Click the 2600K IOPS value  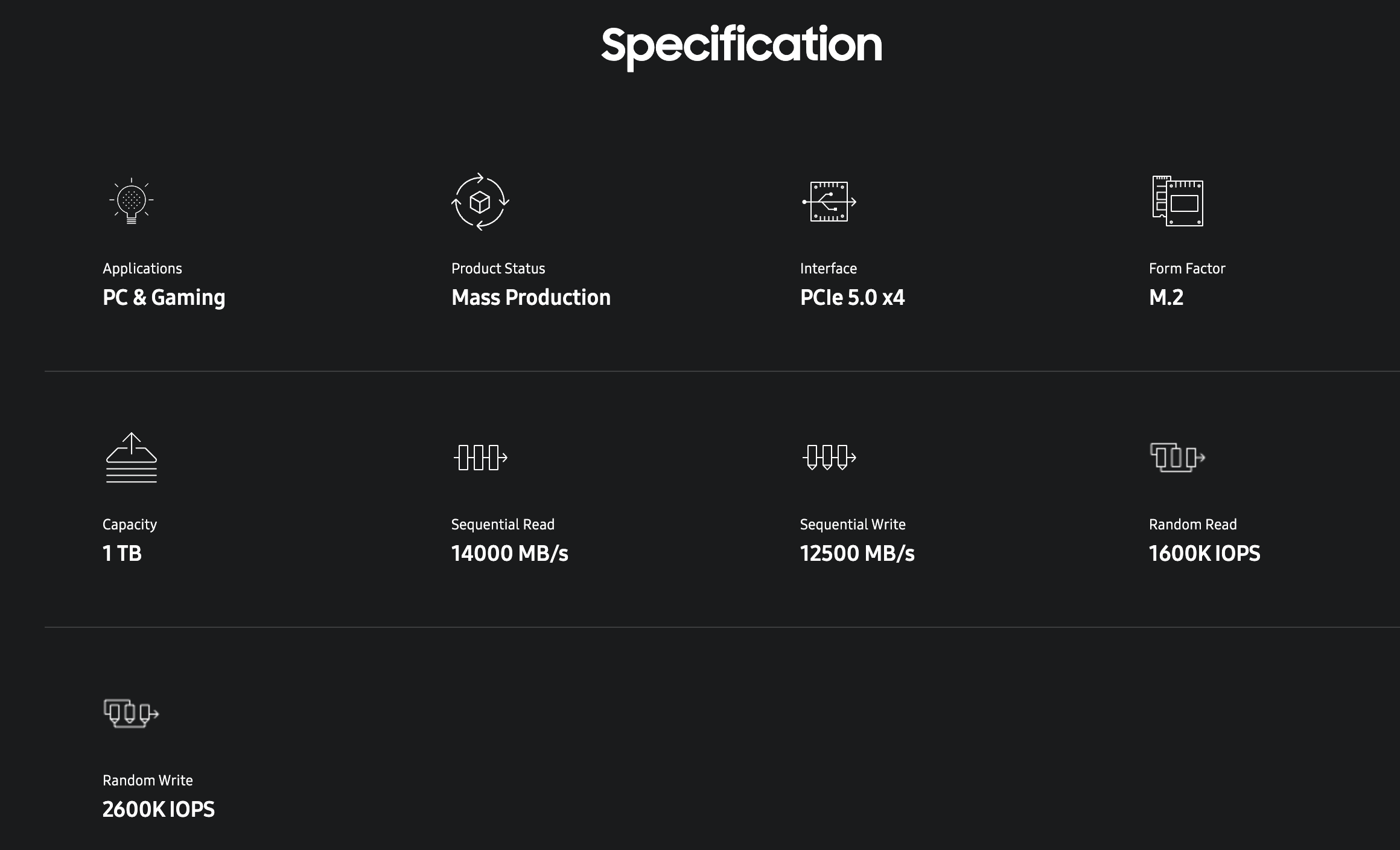point(159,809)
